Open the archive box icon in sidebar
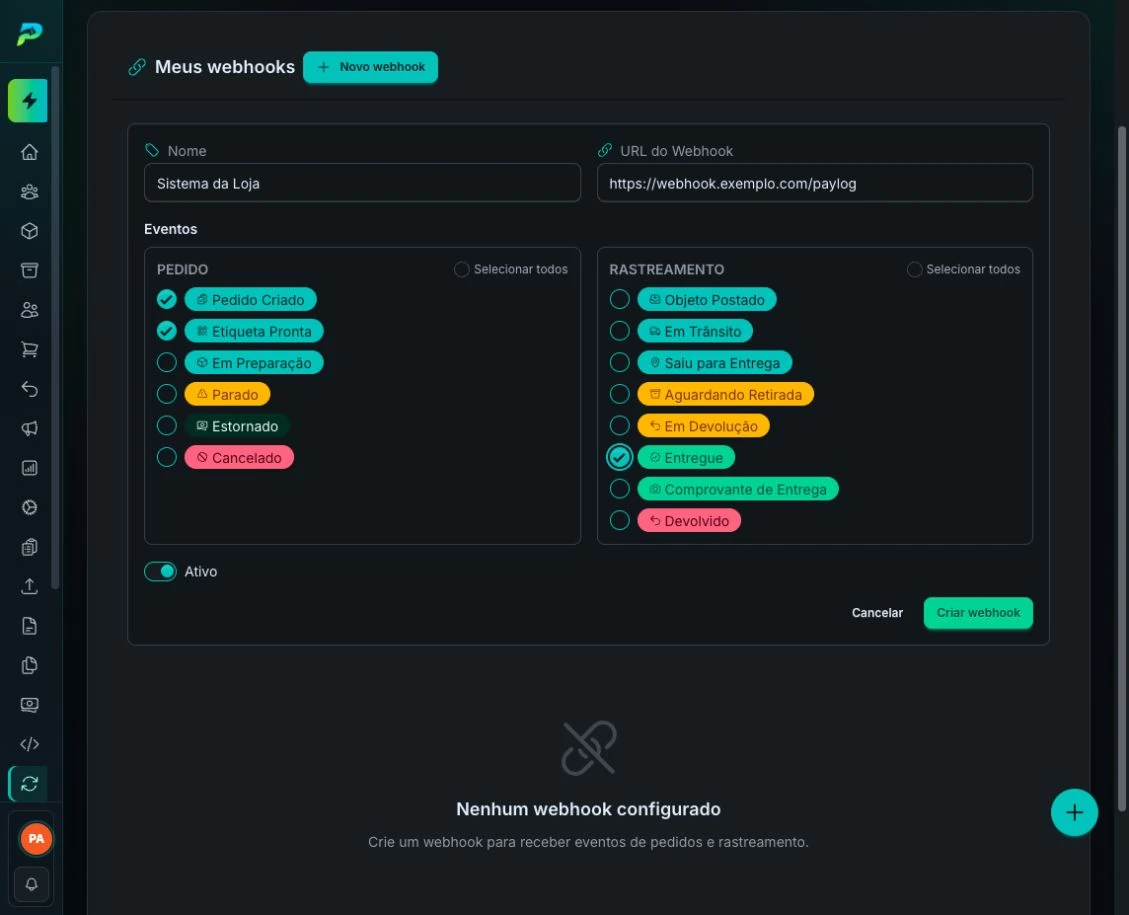Viewport: 1129px width, 915px height. pos(30,271)
